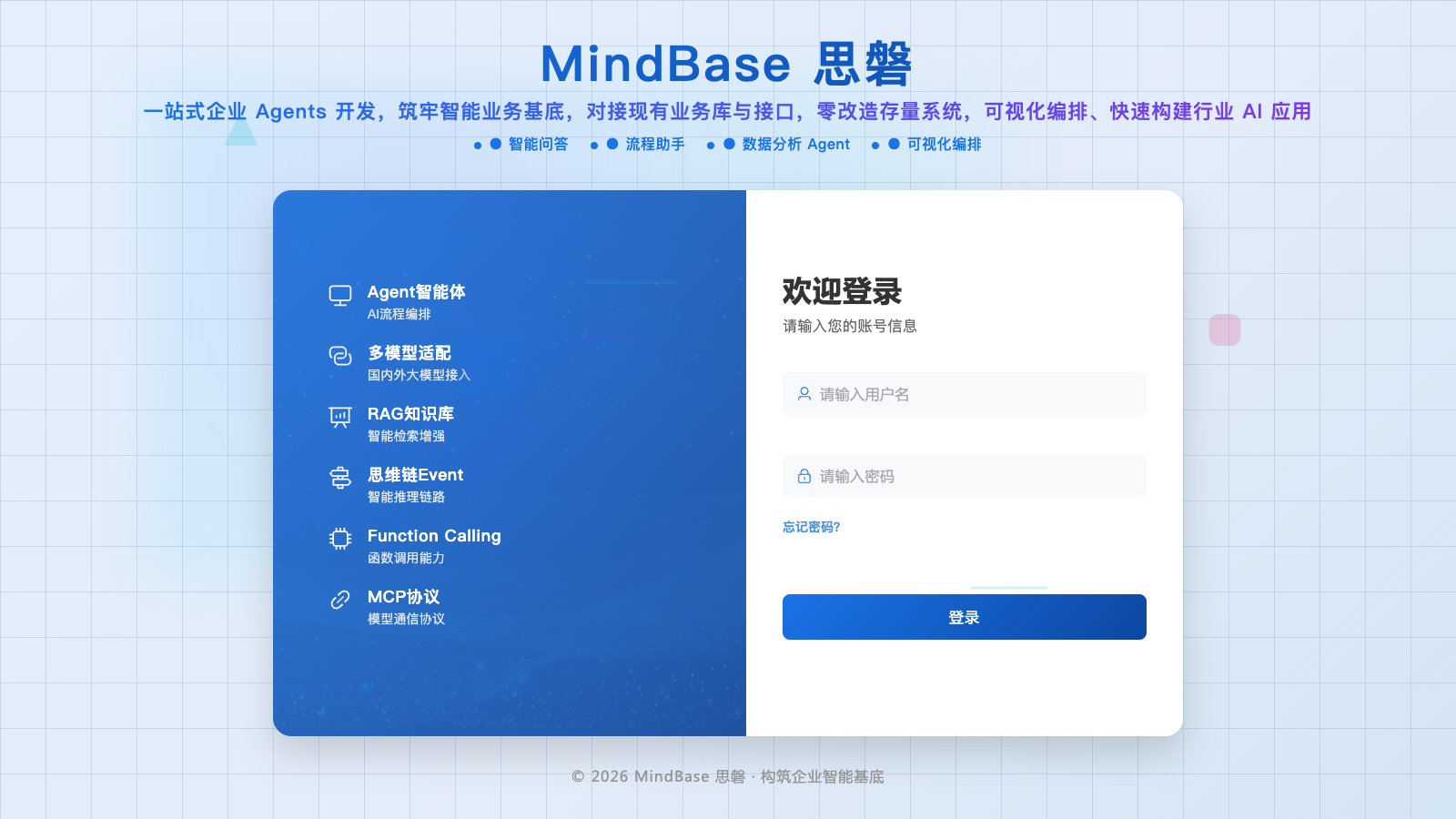This screenshot has width=1456, height=819.
Task: Click the Function Calling chip icon
Action: point(340,539)
